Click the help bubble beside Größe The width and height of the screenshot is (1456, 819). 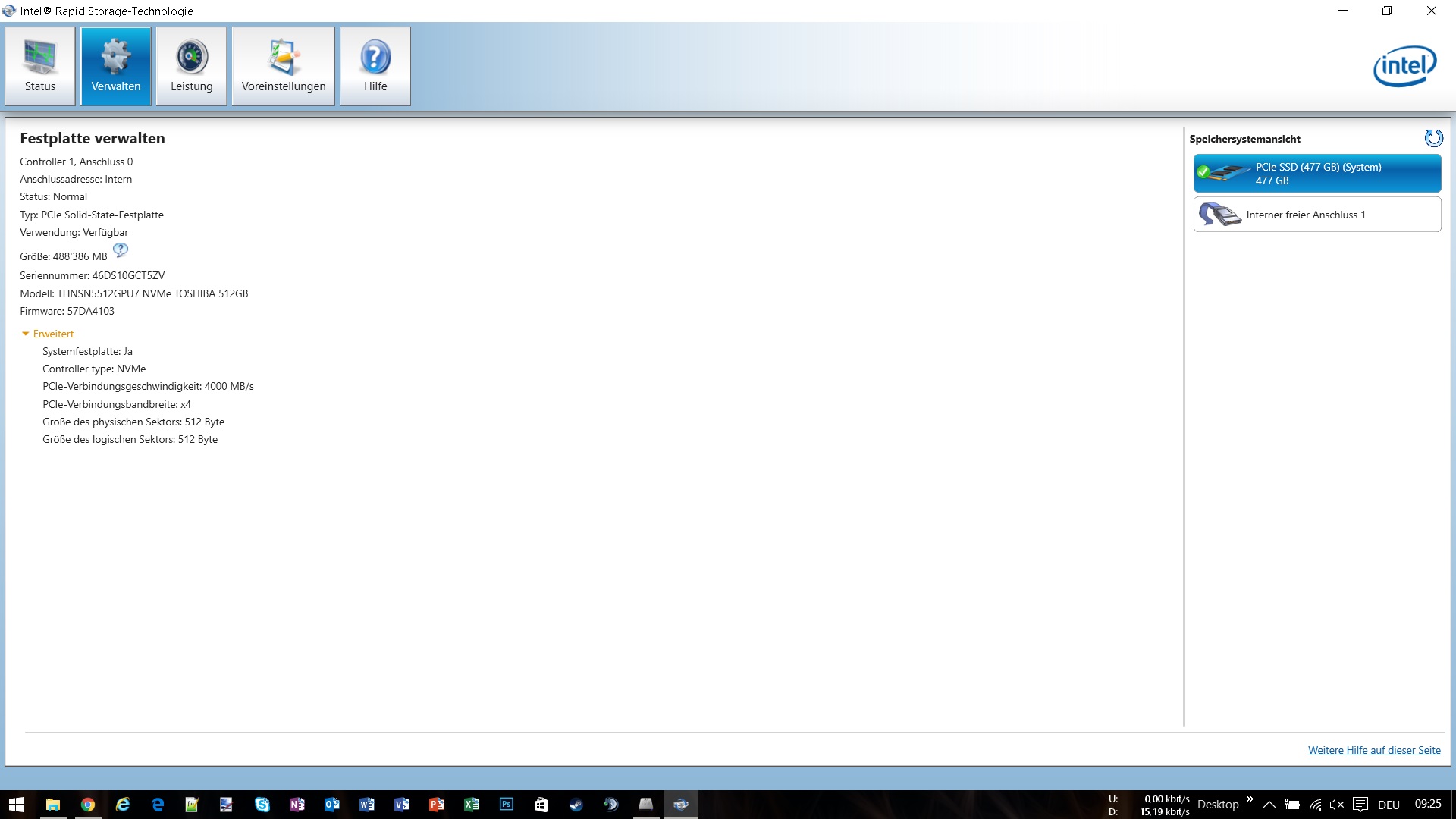[x=121, y=250]
